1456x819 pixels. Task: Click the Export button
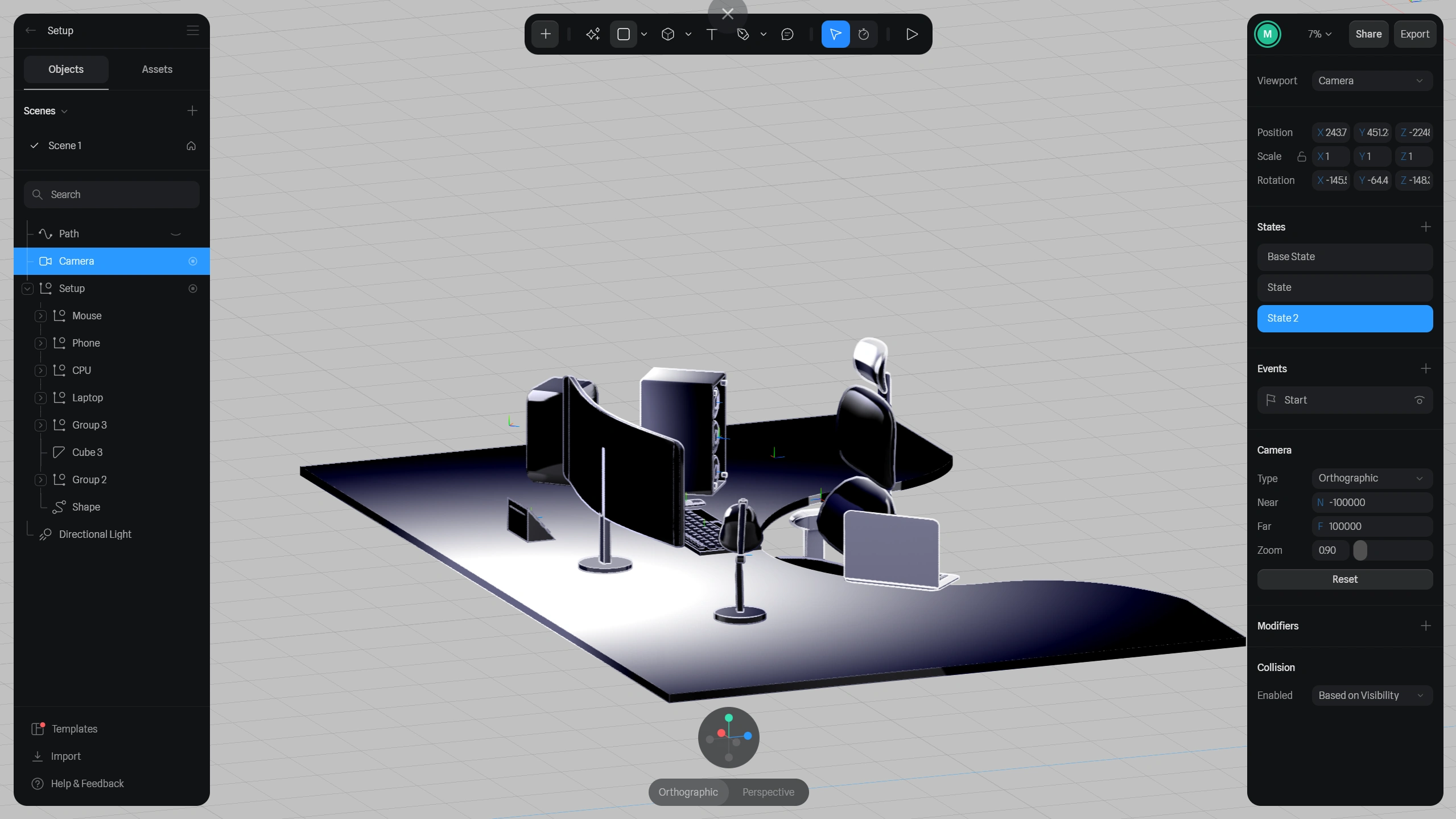point(1414,34)
